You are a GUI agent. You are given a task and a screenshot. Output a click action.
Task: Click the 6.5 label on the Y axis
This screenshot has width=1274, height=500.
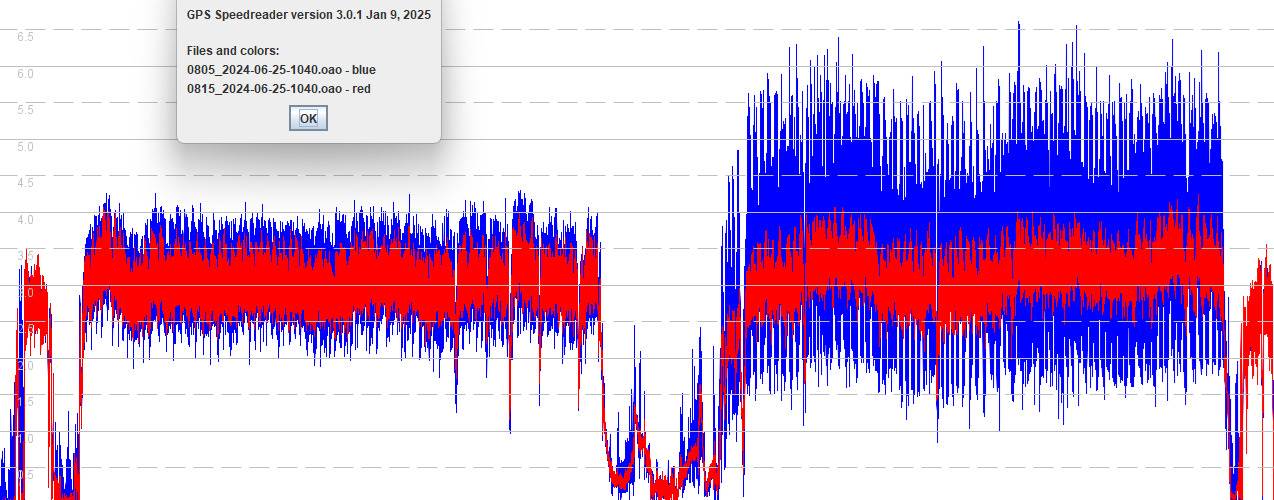click(25, 37)
